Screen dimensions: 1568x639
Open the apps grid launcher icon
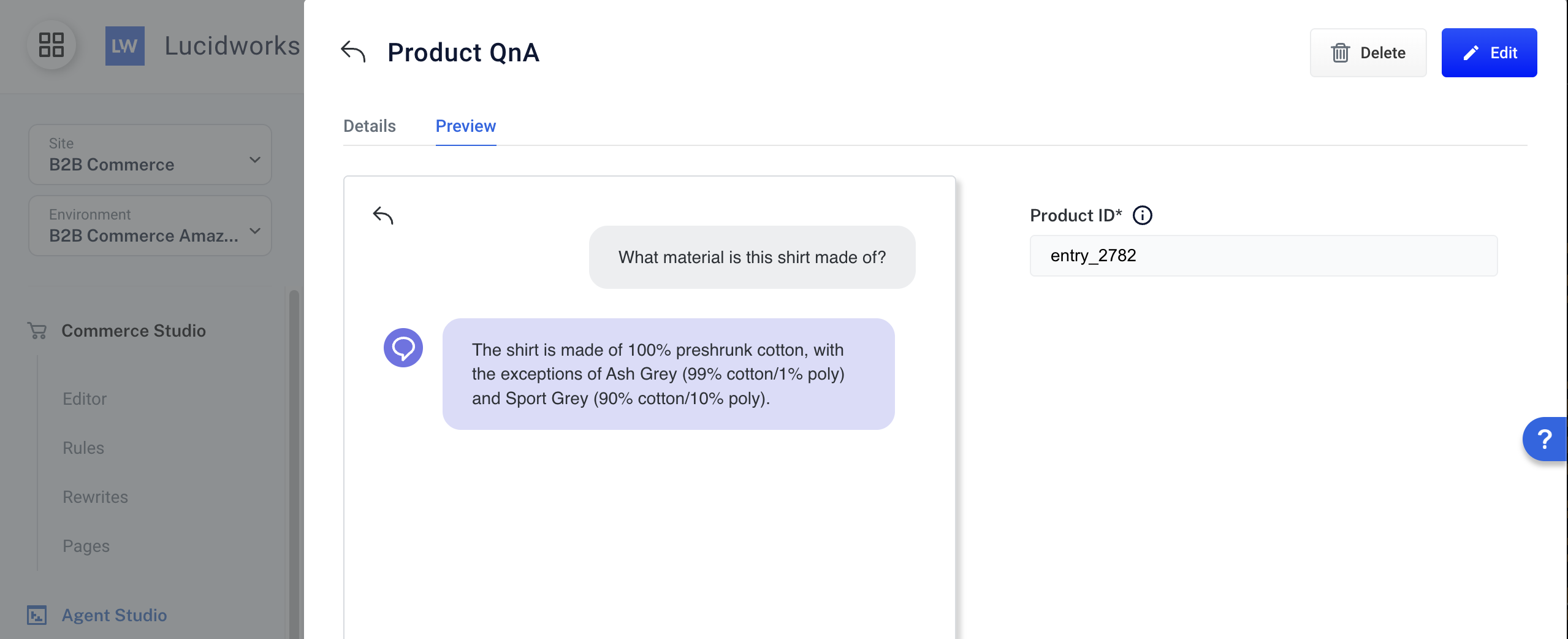pos(51,45)
